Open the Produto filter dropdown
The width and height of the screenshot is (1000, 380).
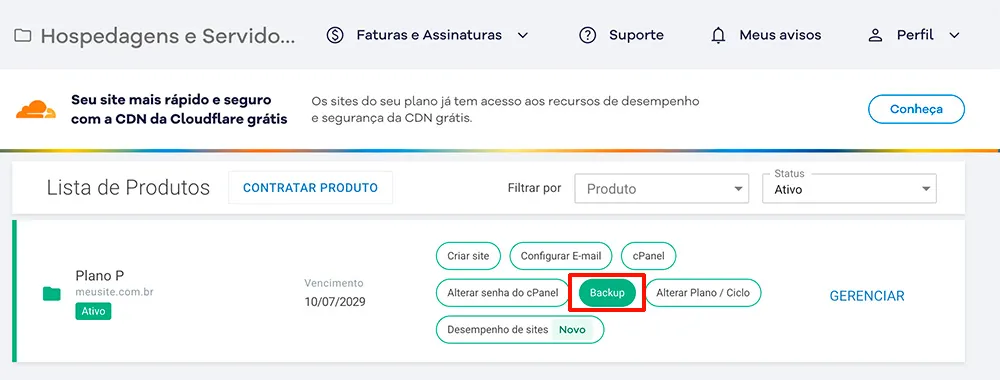click(x=661, y=189)
